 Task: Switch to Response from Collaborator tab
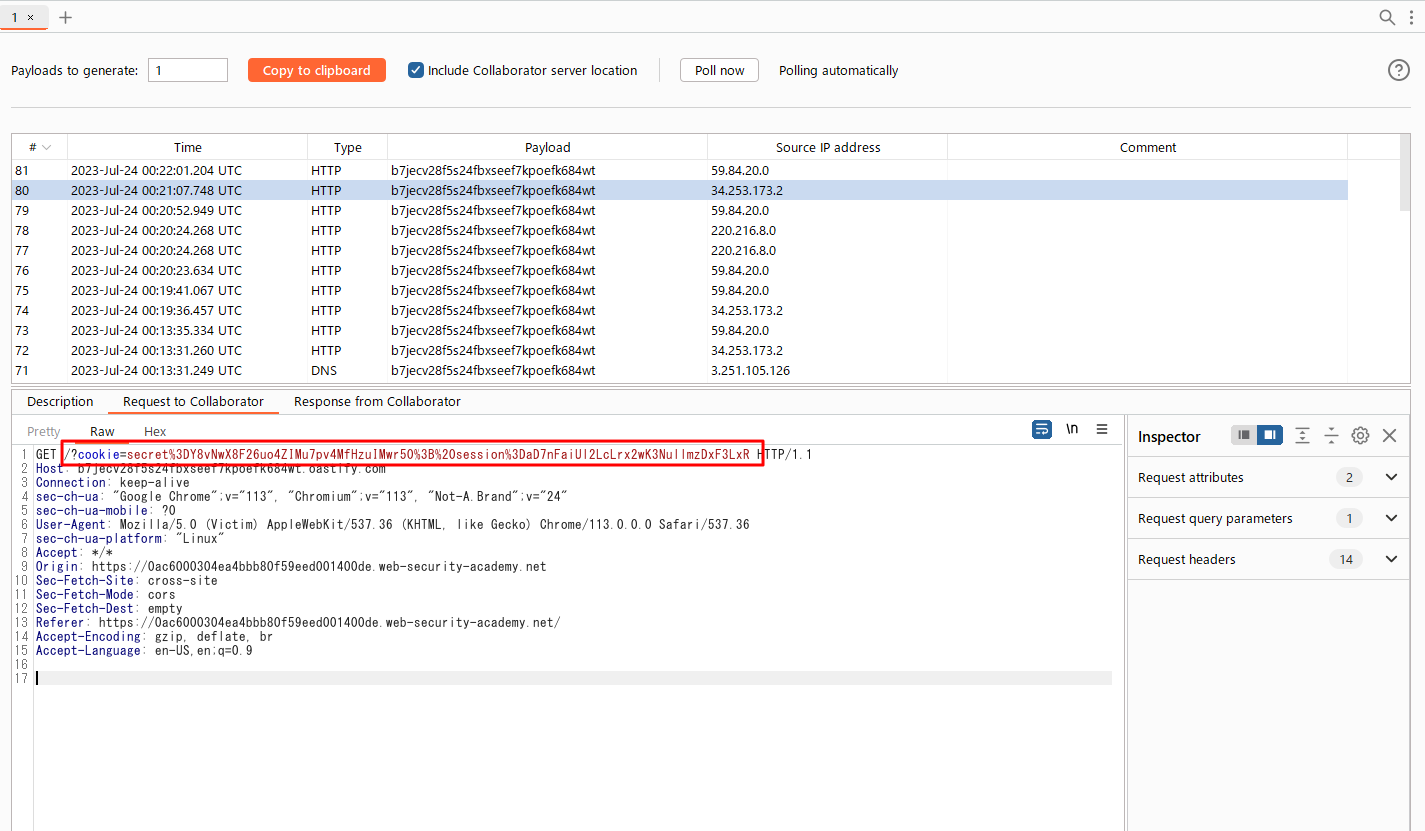point(377,401)
